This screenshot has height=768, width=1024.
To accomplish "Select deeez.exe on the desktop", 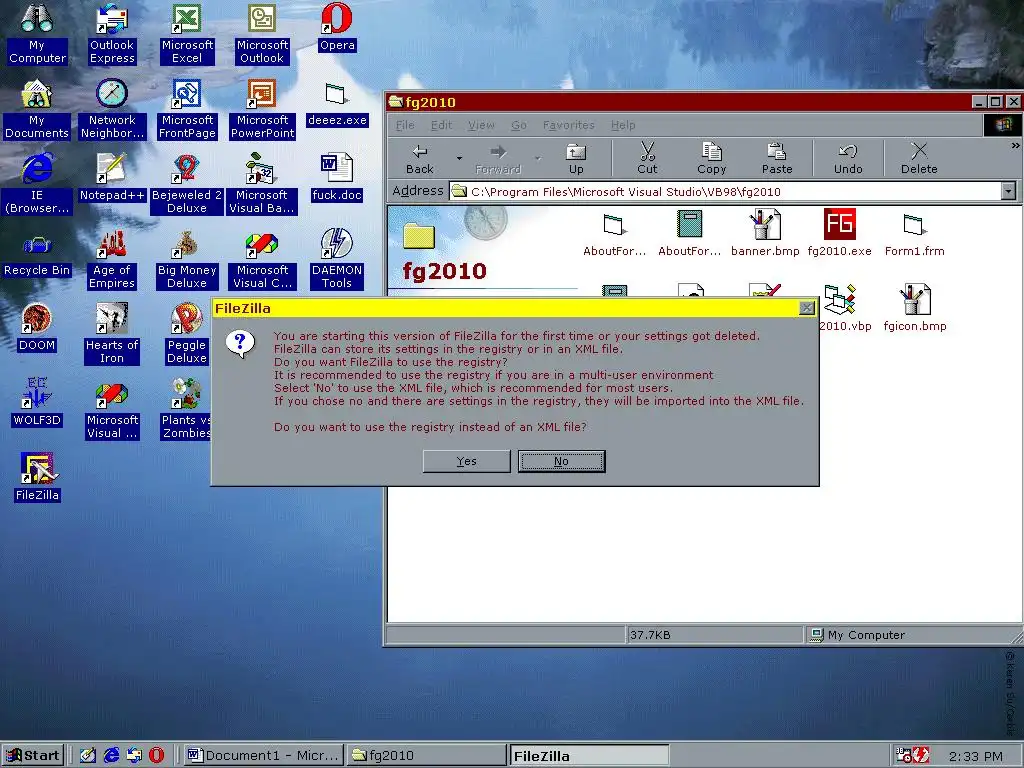I will click(337, 103).
